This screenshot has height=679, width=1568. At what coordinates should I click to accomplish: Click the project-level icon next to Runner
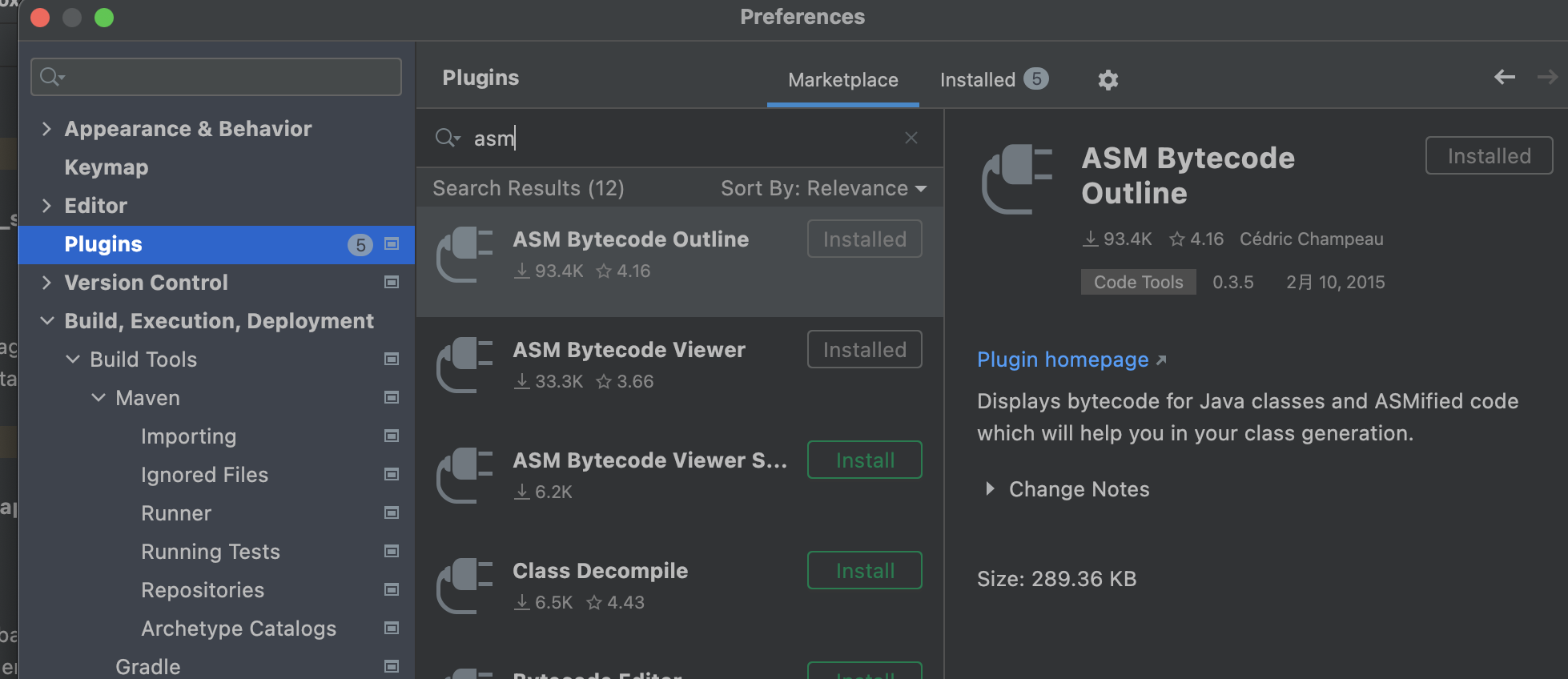[x=392, y=512]
